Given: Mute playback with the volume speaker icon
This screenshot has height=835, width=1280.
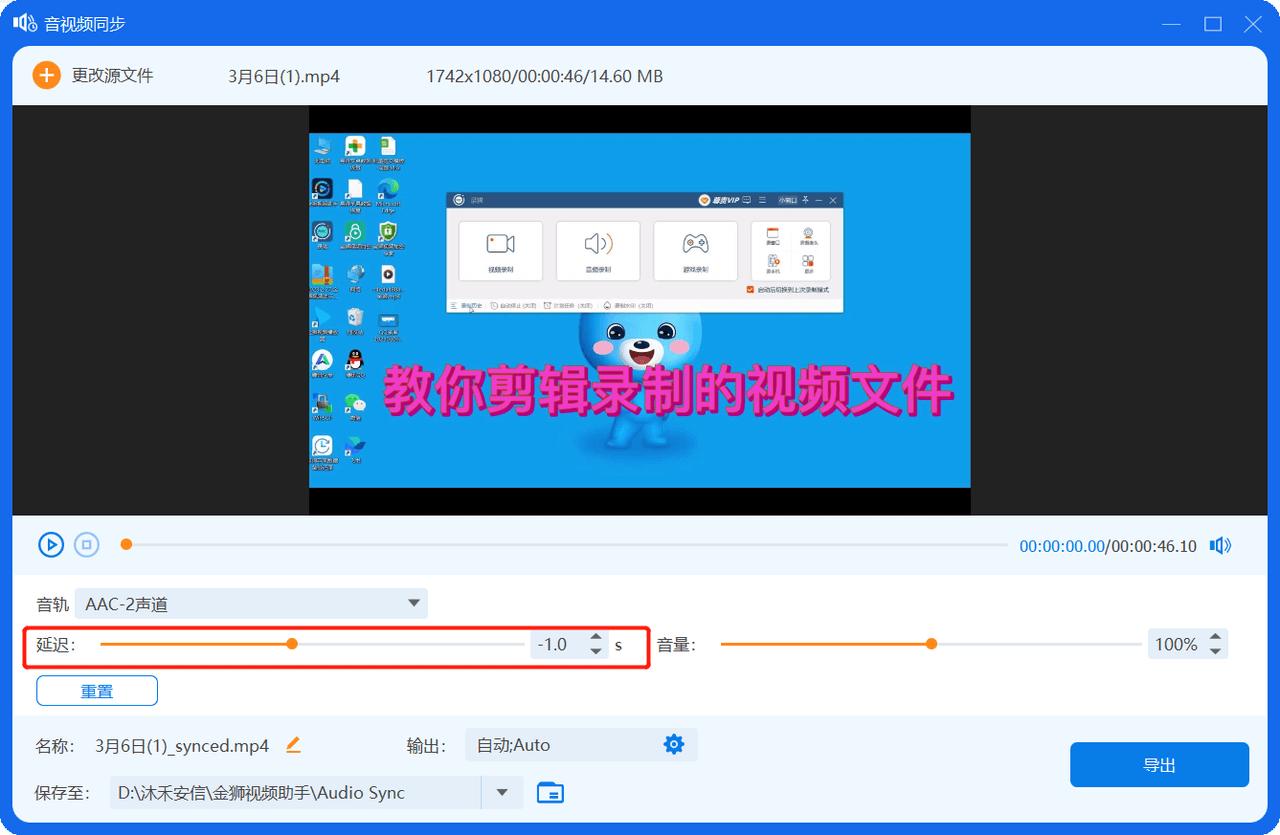Looking at the screenshot, I should click(1219, 545).
